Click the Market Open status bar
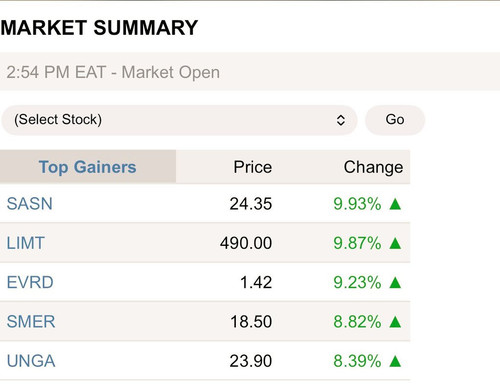The height and width of the screenshot is (390, 500). [x=250, y=71]
